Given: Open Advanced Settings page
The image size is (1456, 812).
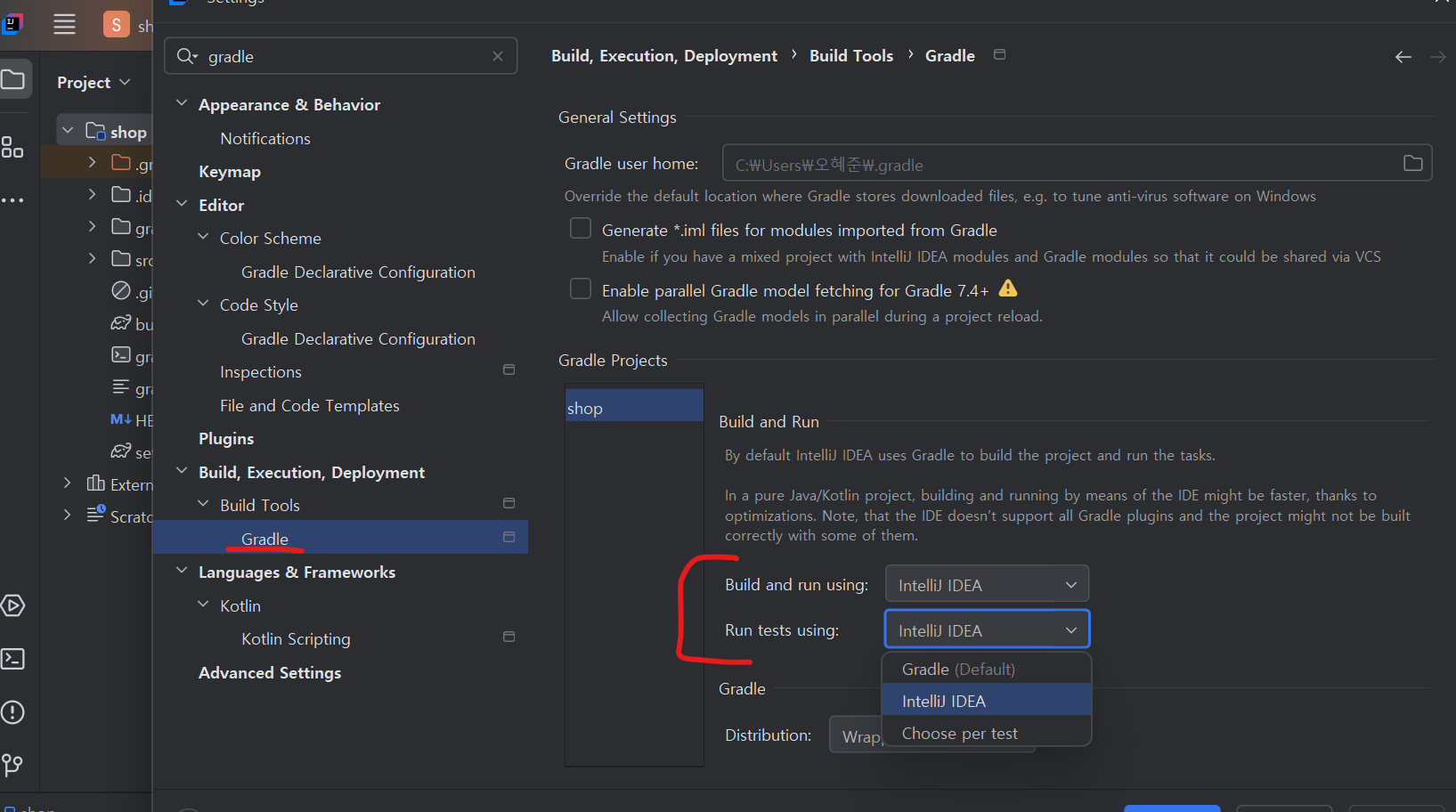Looking at the screenshot, I should click(x=270, y=673).
